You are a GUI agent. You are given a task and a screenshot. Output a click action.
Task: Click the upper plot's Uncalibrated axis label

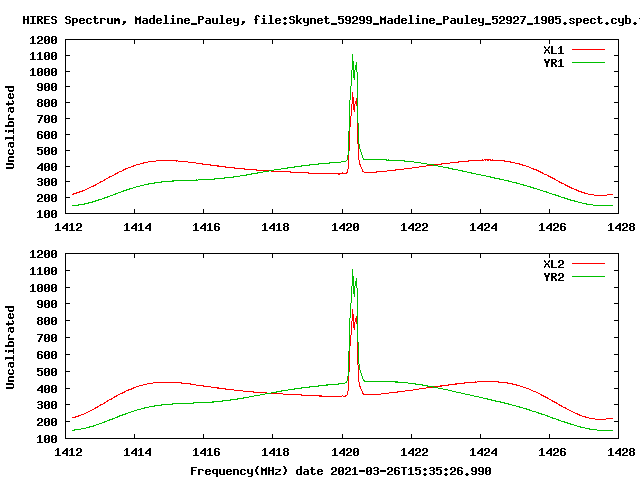10,127
